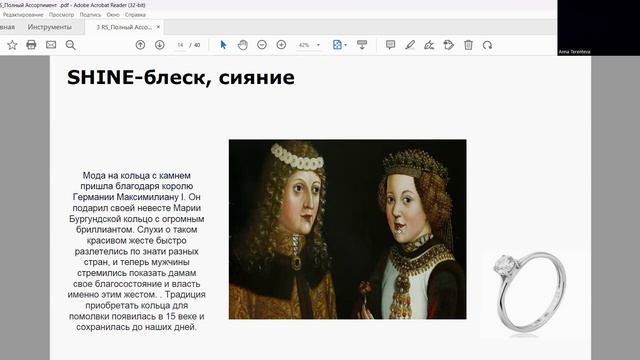Click the Anna Terenteva video participant tile
Image resolution: width=640 pixels, height=360 pixels.
coord(598,28)
